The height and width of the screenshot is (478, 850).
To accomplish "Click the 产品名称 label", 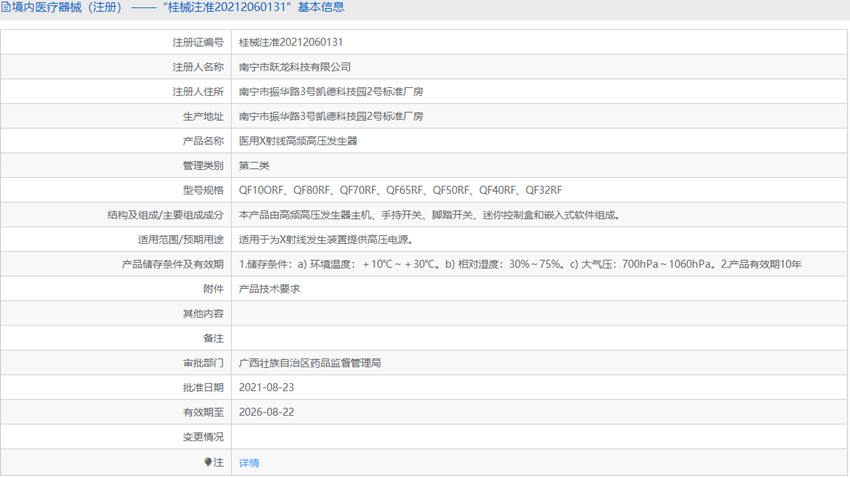I will coord(203,141).
